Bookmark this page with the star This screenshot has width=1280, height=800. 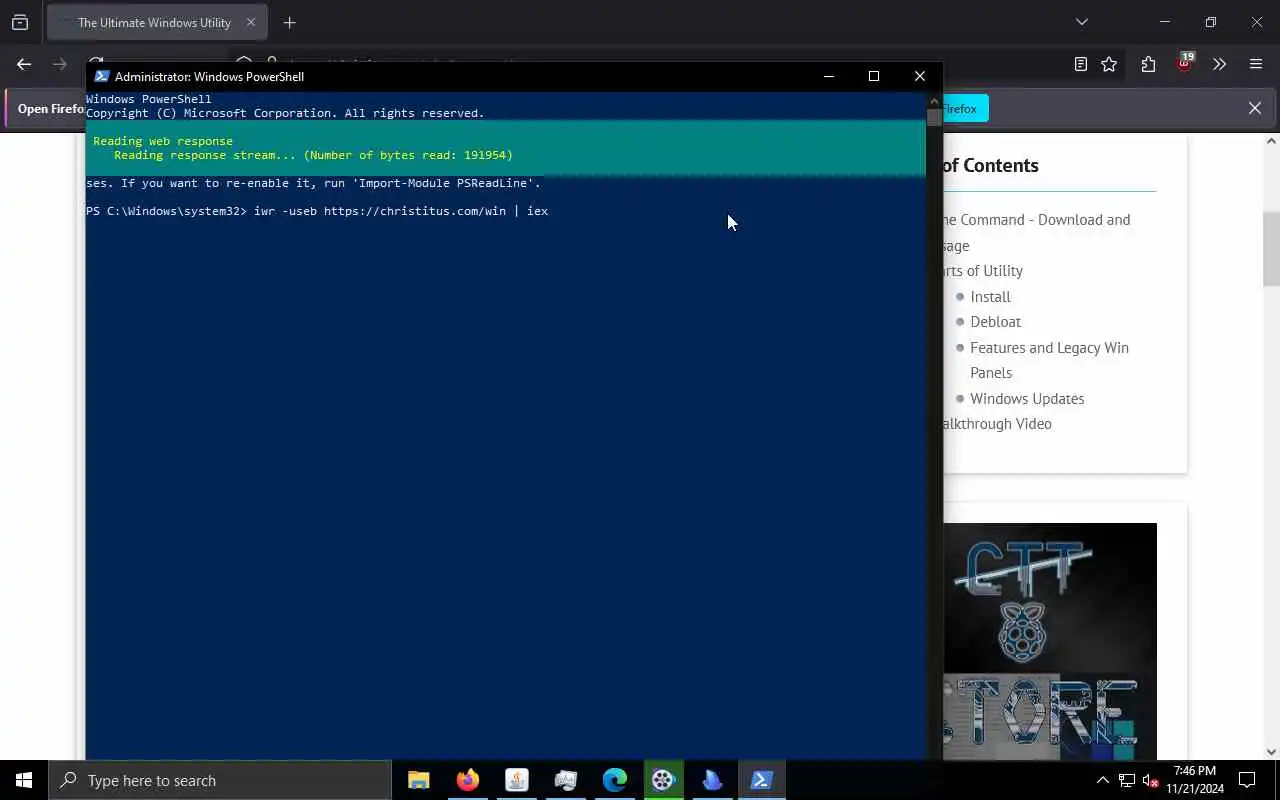coord(1109,64)
